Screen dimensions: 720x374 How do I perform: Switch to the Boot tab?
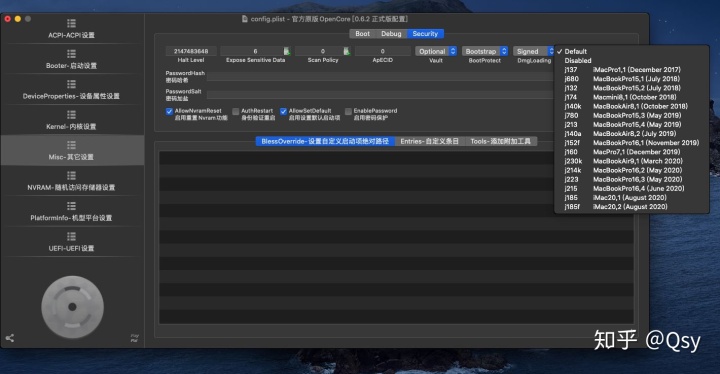pyautogui.click(x=362, y=34)
